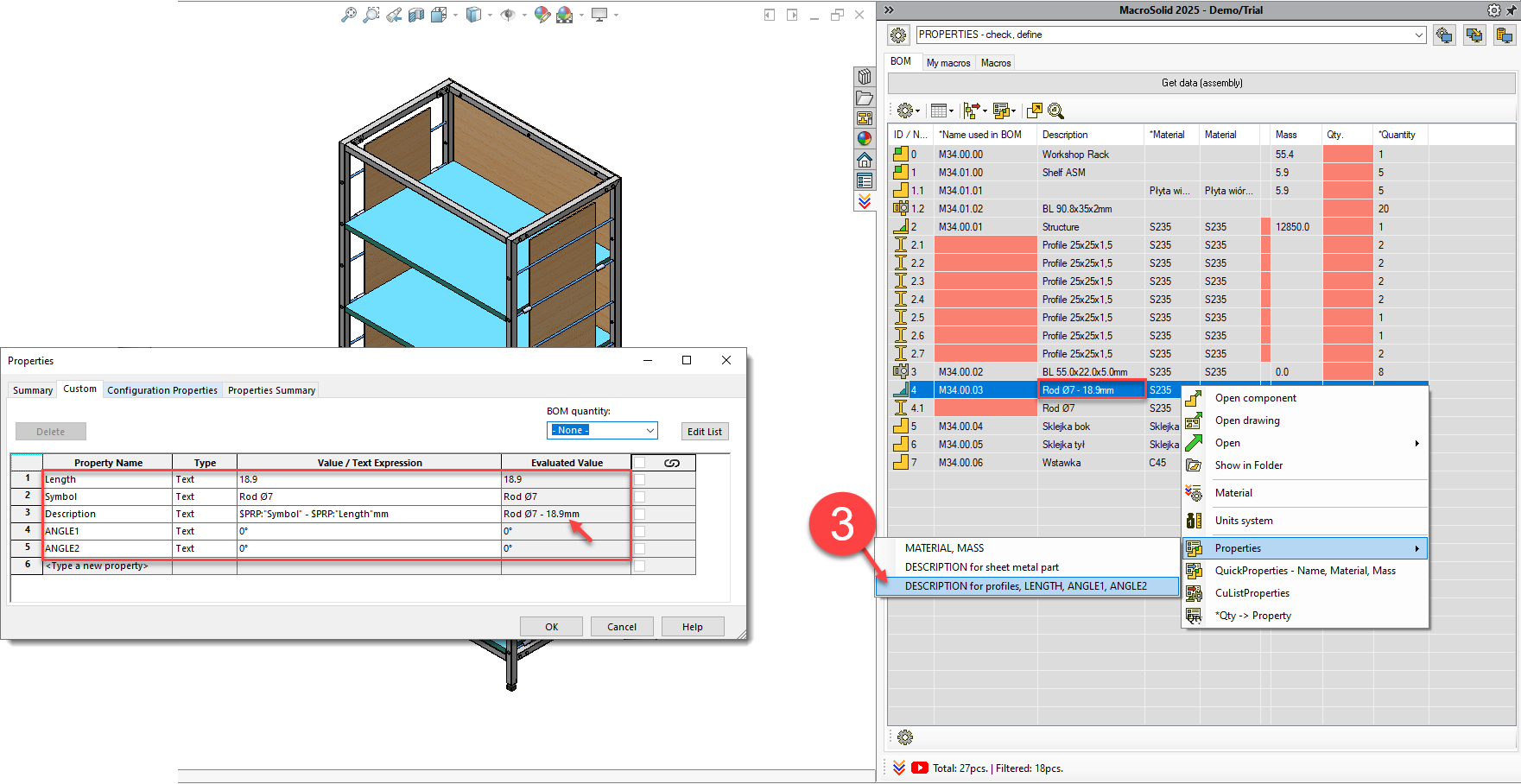Open the View Palette task pane icon

pos(865,118)
